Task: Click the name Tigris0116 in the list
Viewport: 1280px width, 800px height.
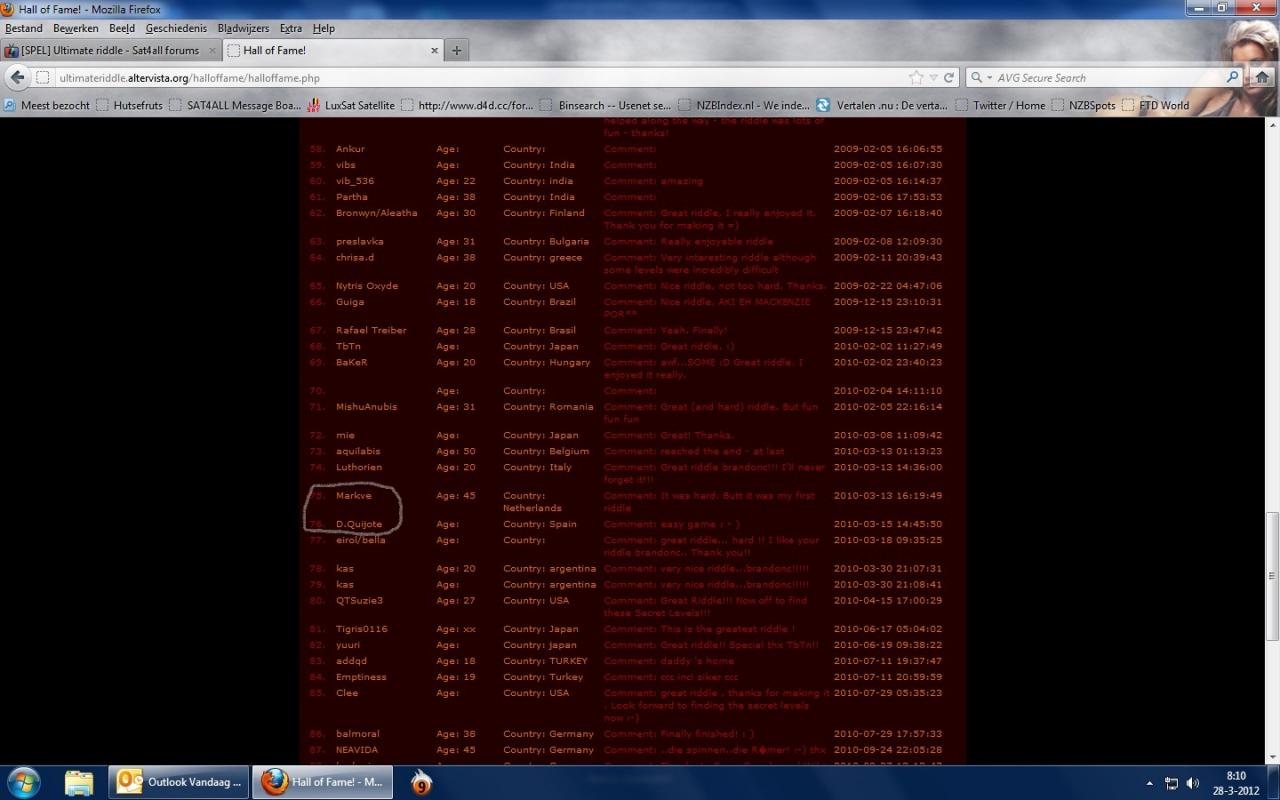Action: [x=361, y=628]
